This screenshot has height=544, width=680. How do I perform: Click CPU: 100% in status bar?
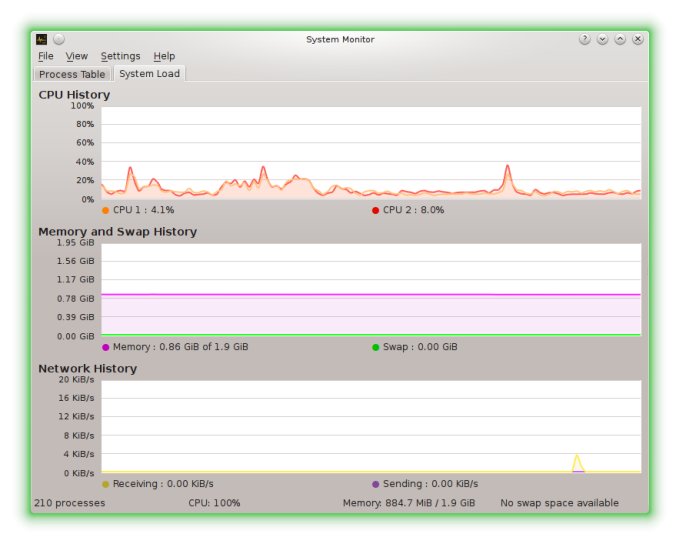[x=214, y=503]
